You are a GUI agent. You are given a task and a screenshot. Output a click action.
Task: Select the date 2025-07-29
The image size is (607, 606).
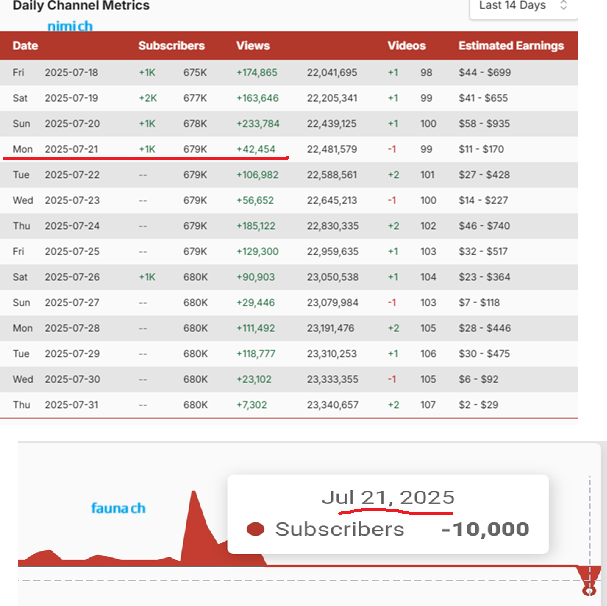click(72, 354)
